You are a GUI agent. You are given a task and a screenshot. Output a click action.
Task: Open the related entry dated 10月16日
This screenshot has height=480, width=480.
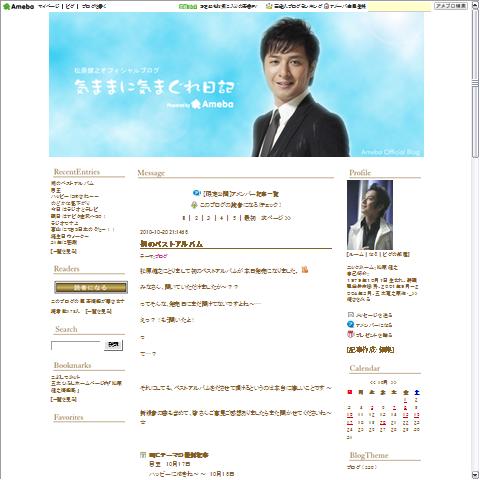tap(191, 474)
